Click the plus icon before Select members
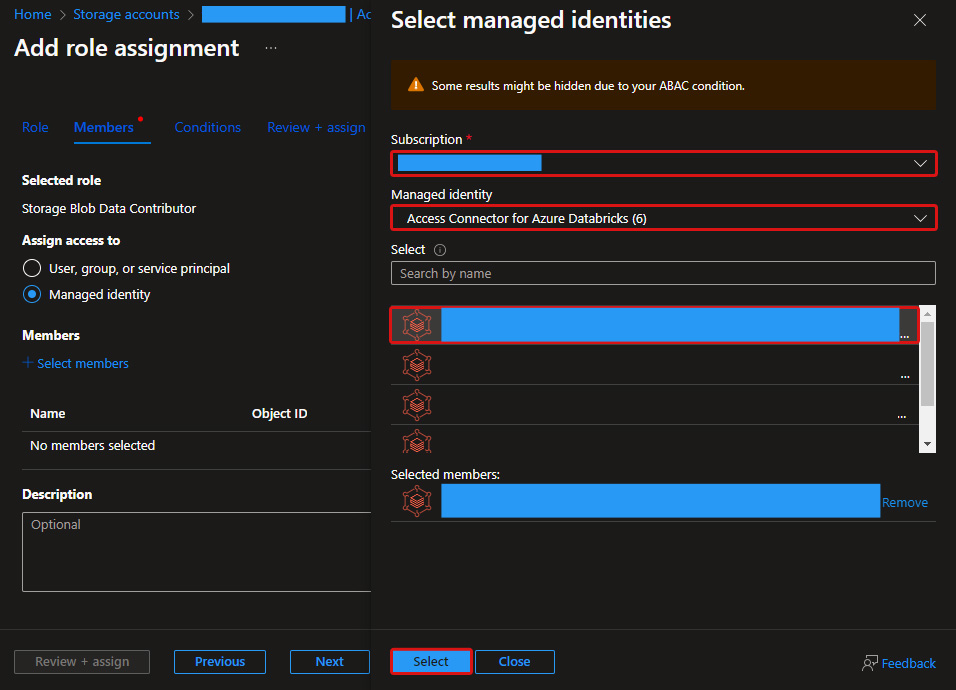The image size is (956, 690). pos(27,363)
